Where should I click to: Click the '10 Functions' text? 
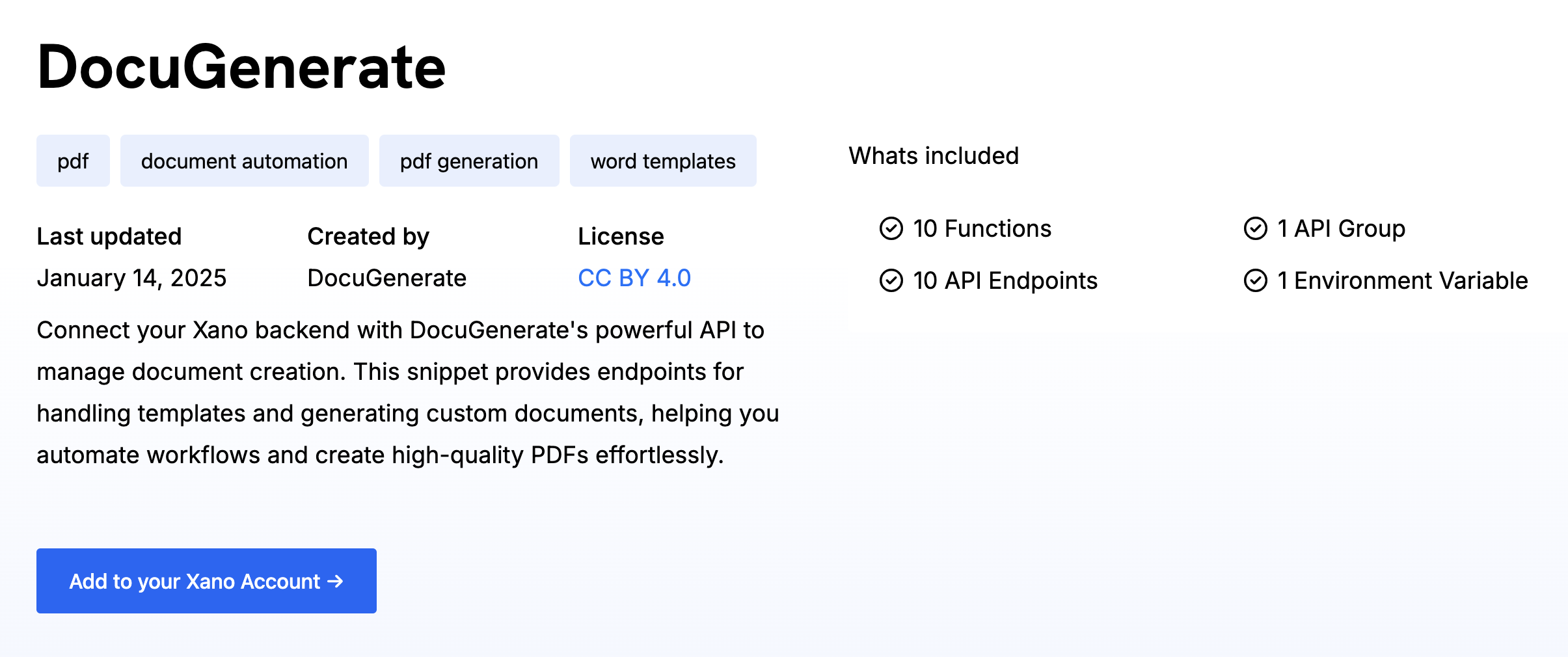(x=982, y=228)
